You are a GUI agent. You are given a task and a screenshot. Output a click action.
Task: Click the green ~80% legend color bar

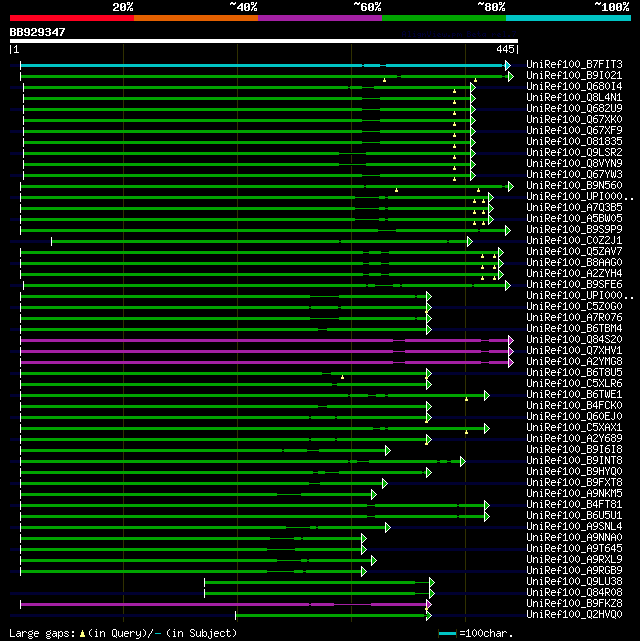(444, 18)
